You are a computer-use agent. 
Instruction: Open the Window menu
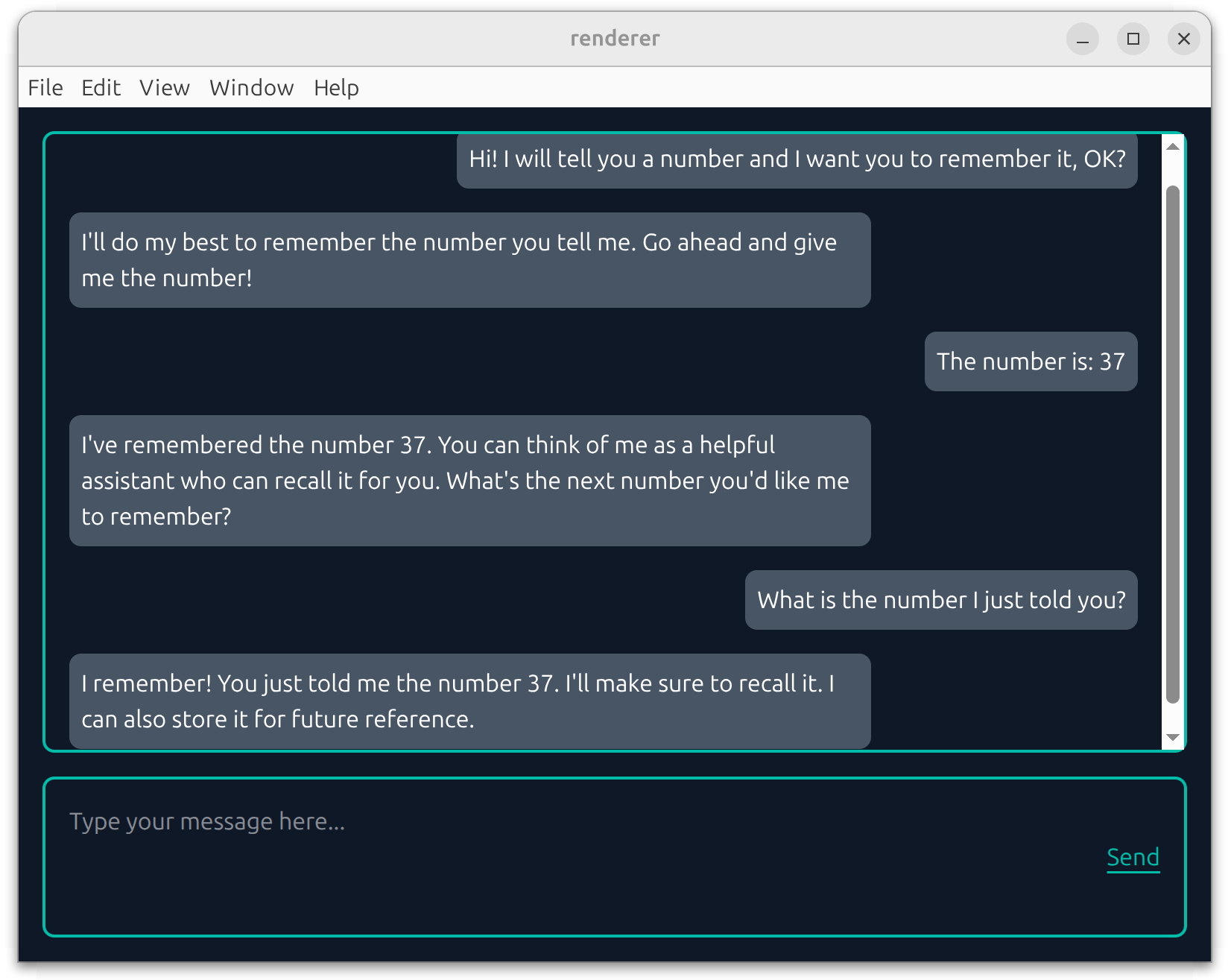point(251,88)
